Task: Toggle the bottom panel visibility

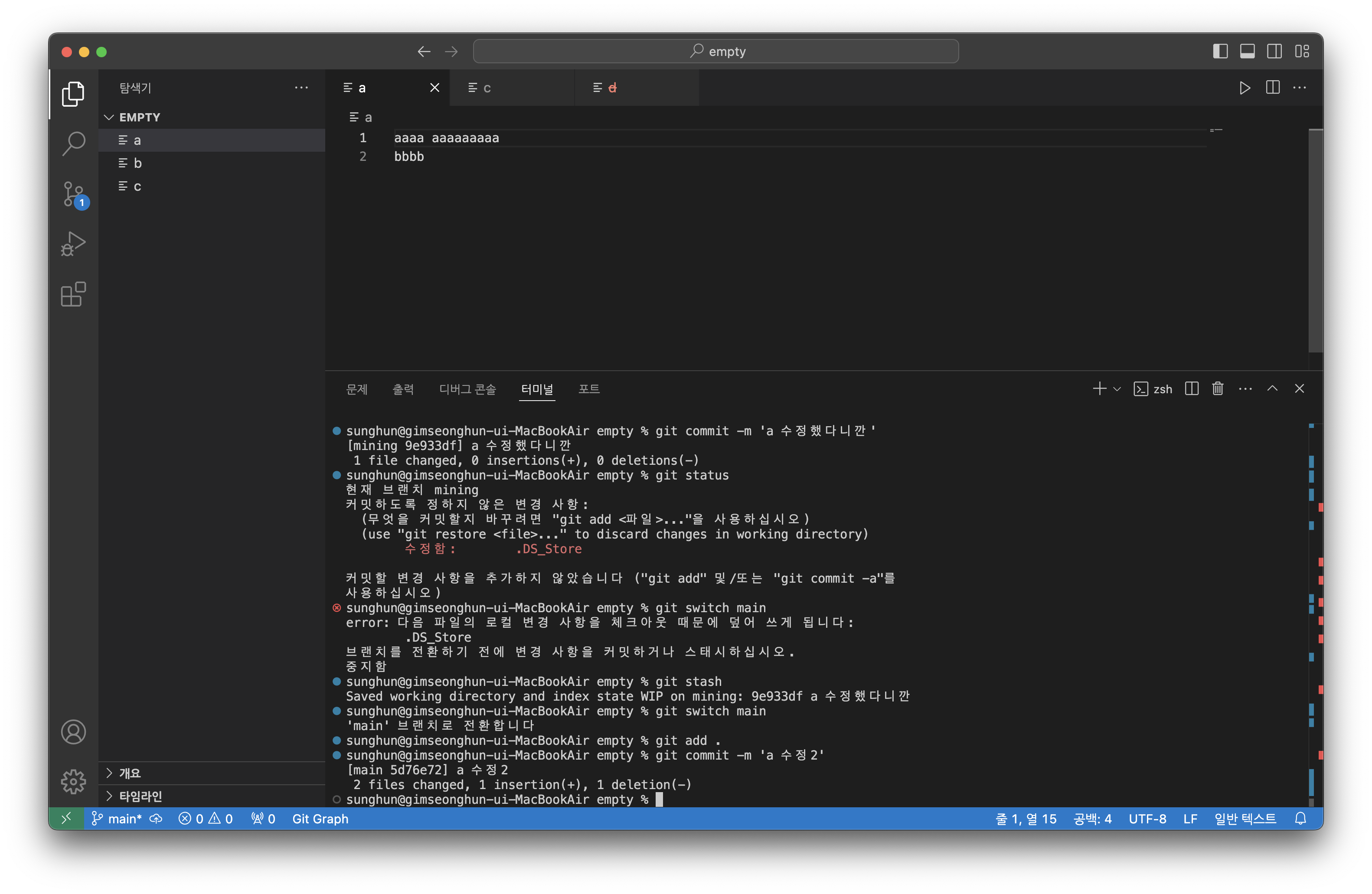Action: [x=1248, y=51]
